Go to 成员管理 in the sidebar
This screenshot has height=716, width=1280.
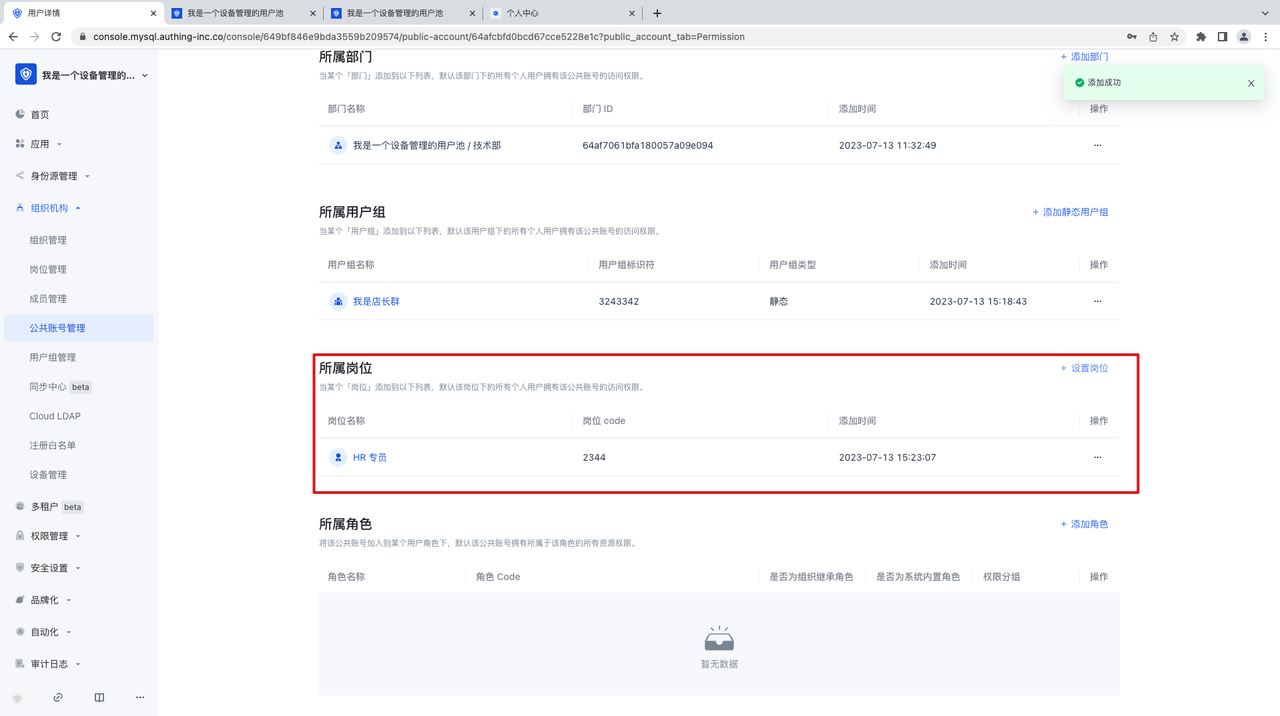pyautogui.click(x=48, y=299)
